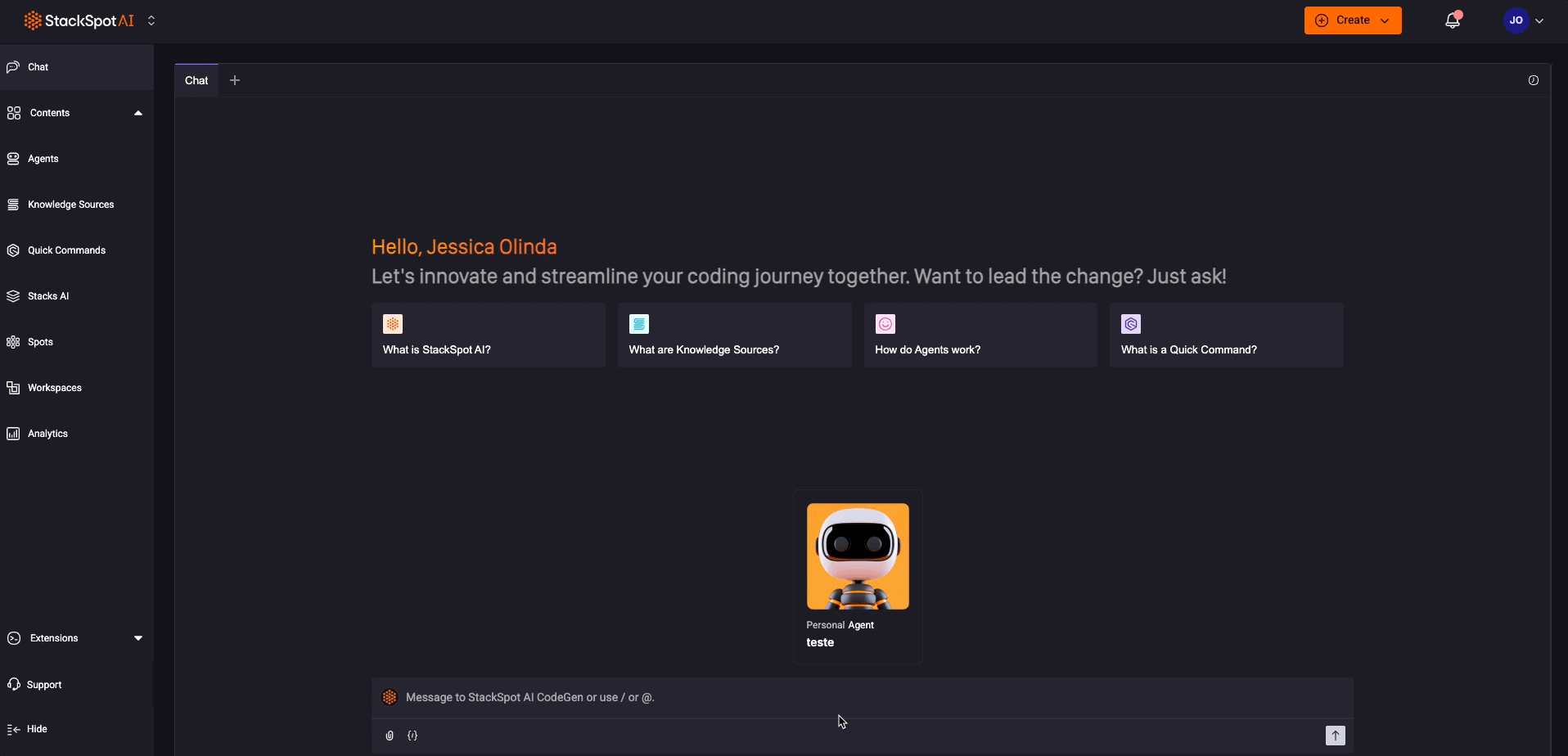Hide the sidebar with Hide button

[x=36, y=729]
